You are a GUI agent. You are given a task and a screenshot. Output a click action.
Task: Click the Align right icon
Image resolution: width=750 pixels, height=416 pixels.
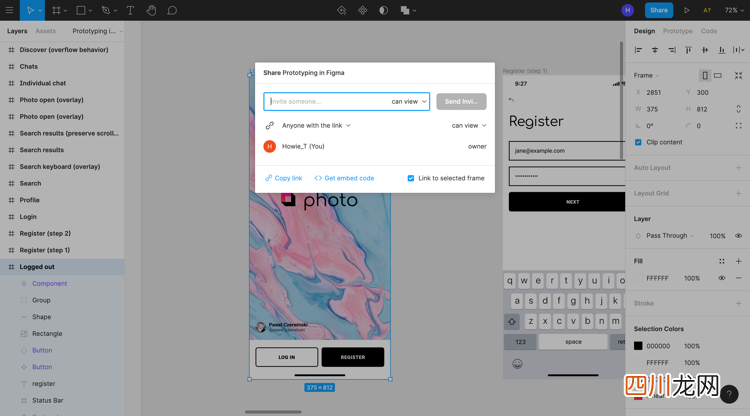pos(672,50)
